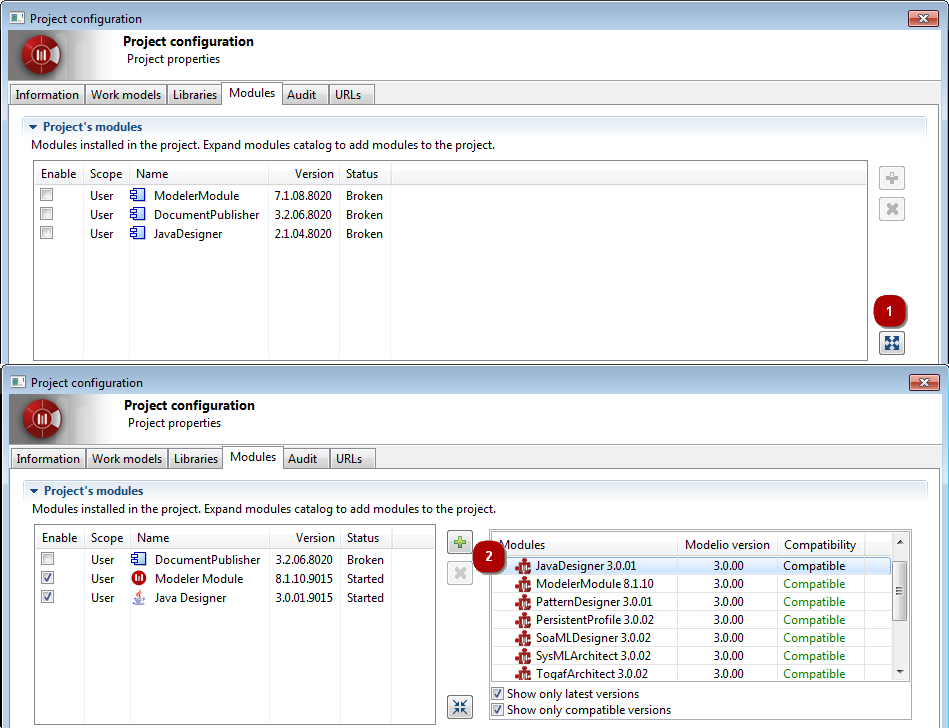Click the green plus add module button
This screenshot has height=728, width=949.
459,542
